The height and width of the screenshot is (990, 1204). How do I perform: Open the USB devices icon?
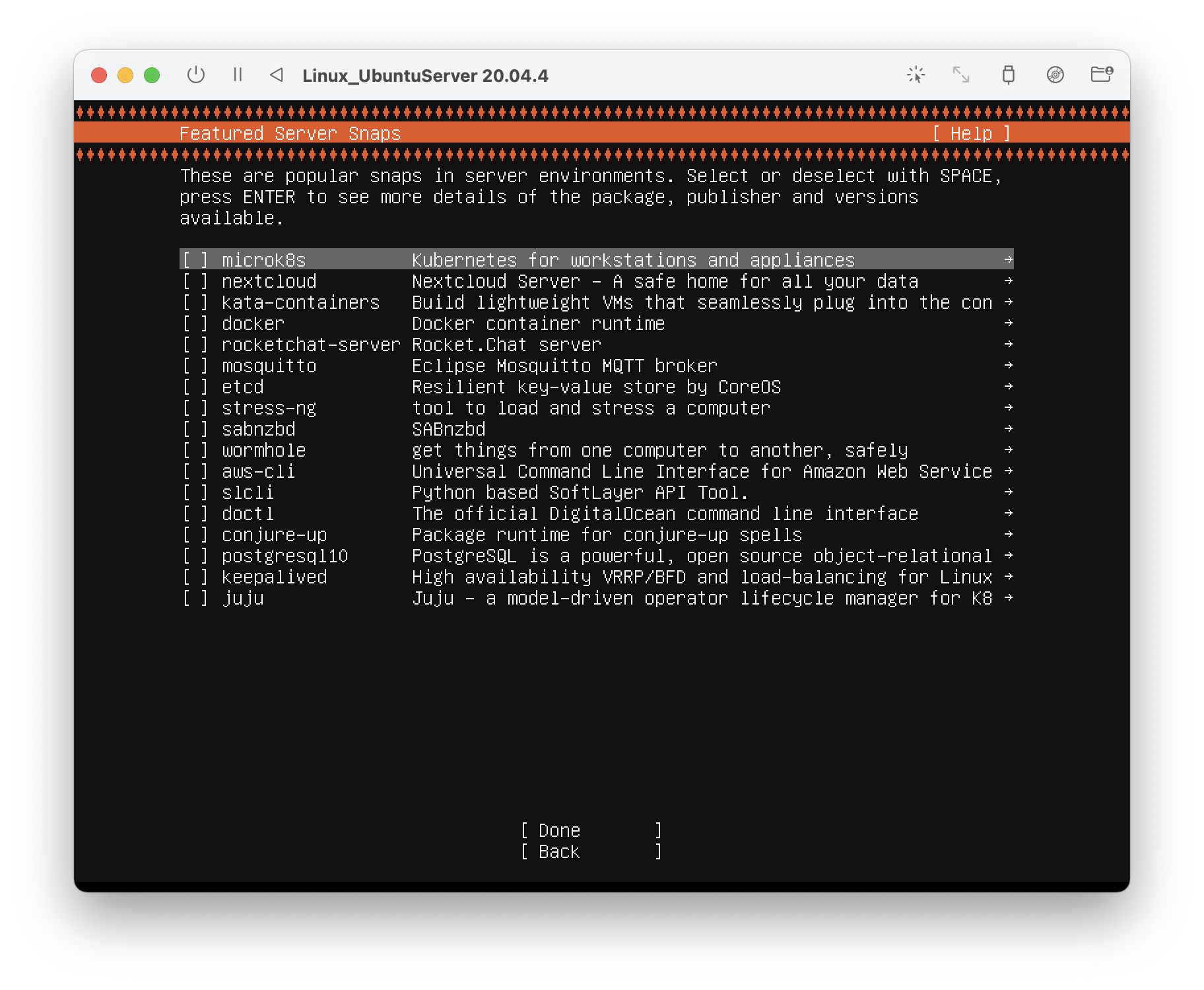(x=1008, y=75)
